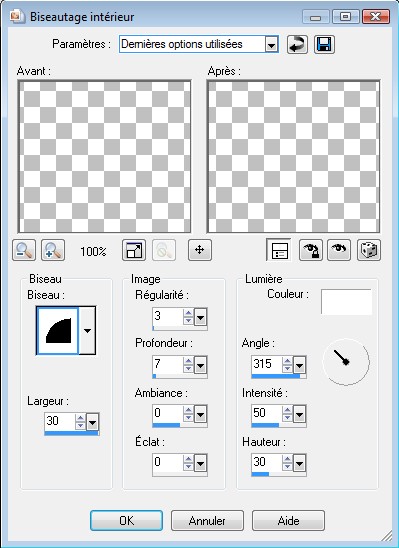Open the Angle slider dropdown arrow
The width and height of the screenshot is (399, 548).
(x=299, y=366)
